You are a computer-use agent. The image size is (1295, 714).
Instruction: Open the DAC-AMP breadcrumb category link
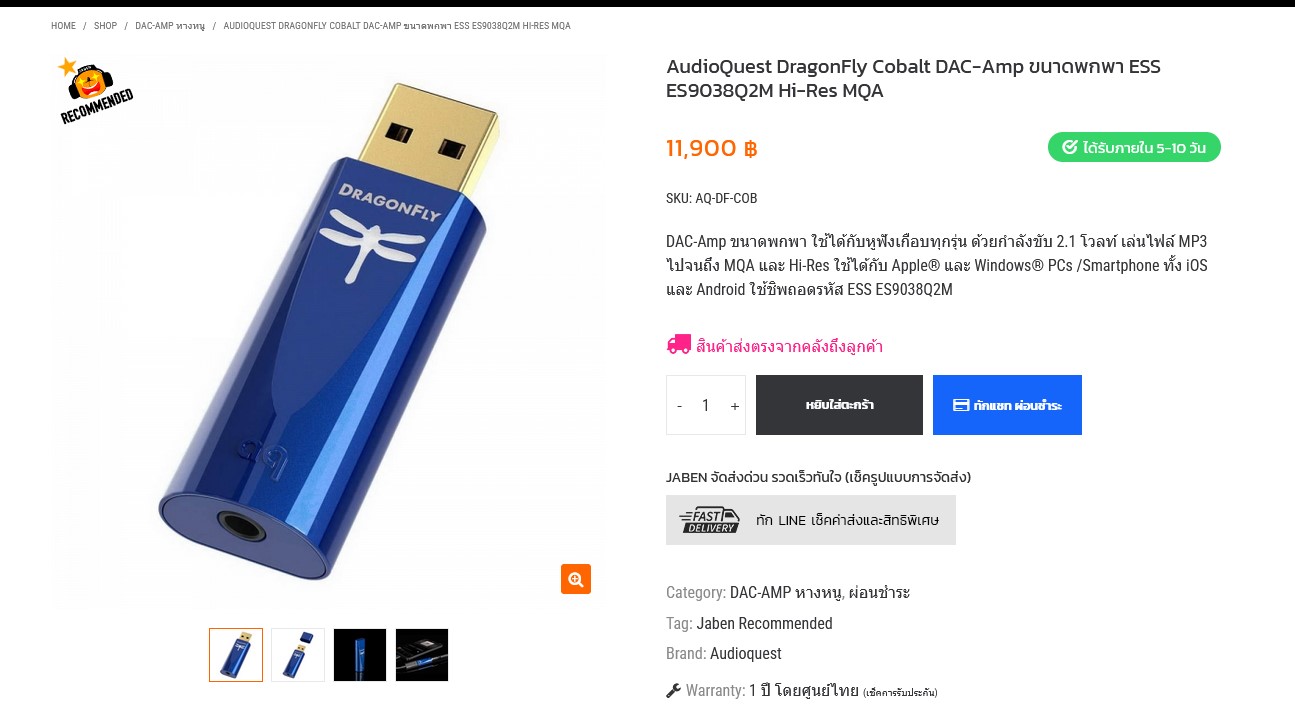point(170,26)
